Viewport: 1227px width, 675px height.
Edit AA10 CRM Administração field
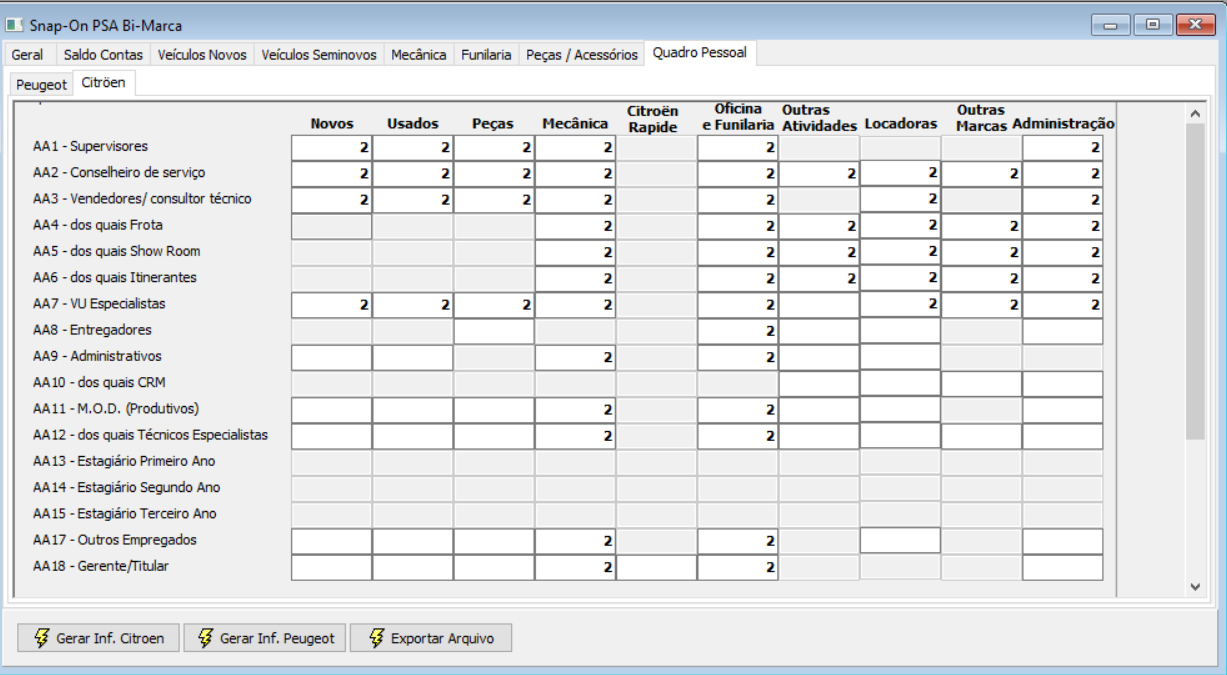[1062, 383]
